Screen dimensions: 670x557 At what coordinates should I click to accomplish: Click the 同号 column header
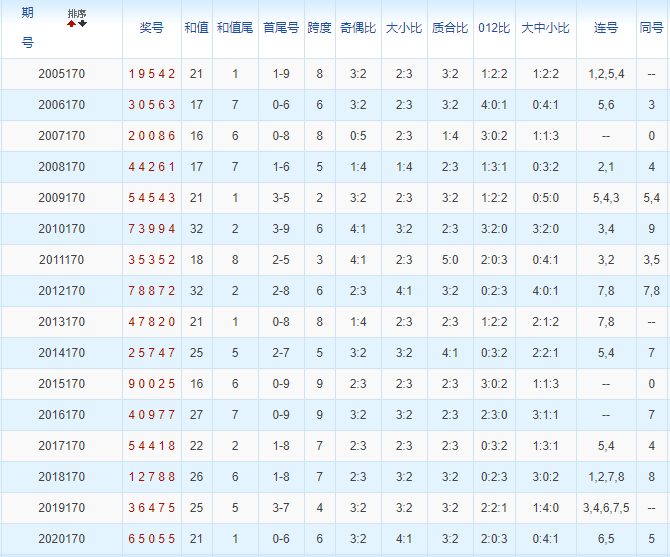click(x=652, y=28)
